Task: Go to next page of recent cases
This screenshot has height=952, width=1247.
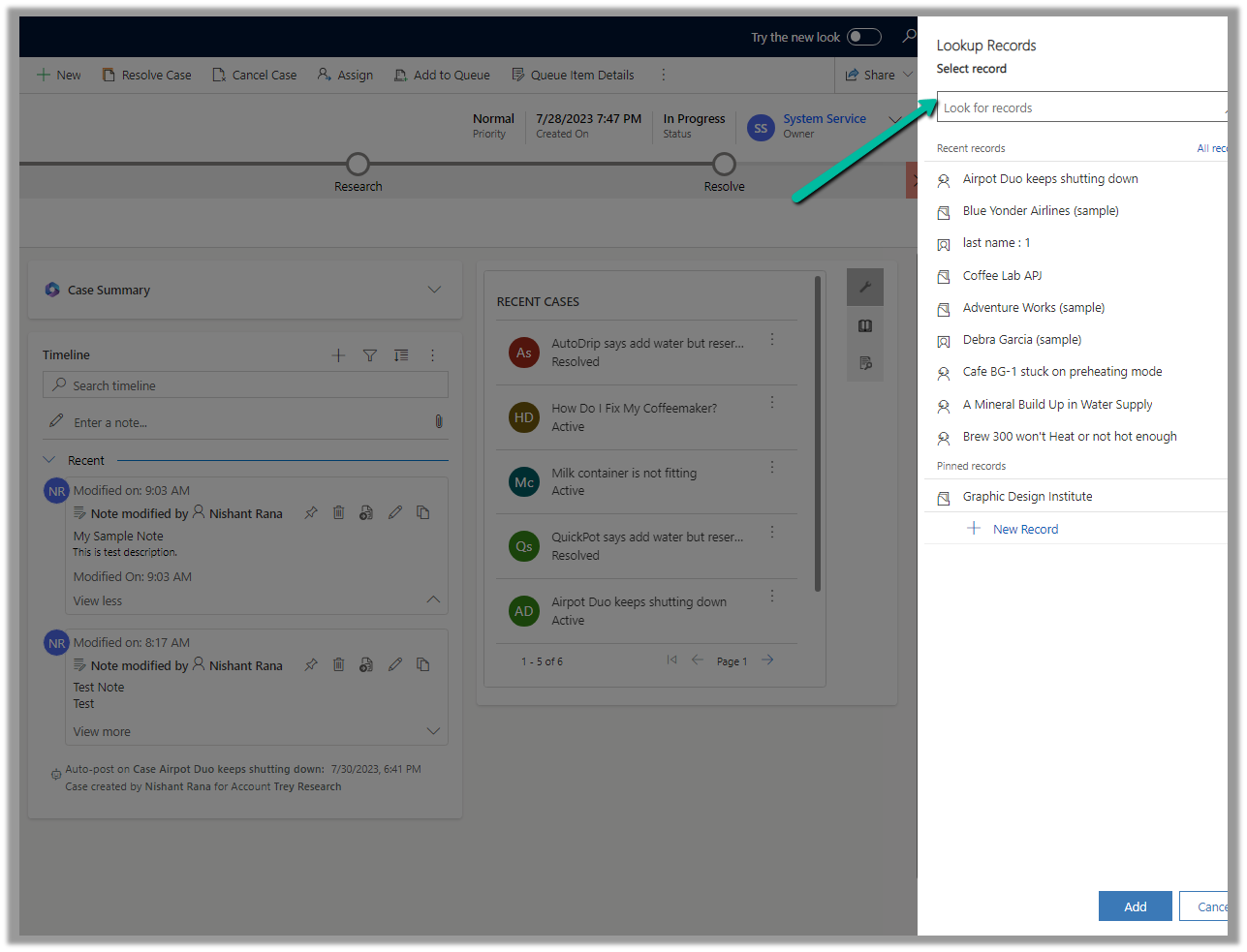Action: click(x=767, y=660)
